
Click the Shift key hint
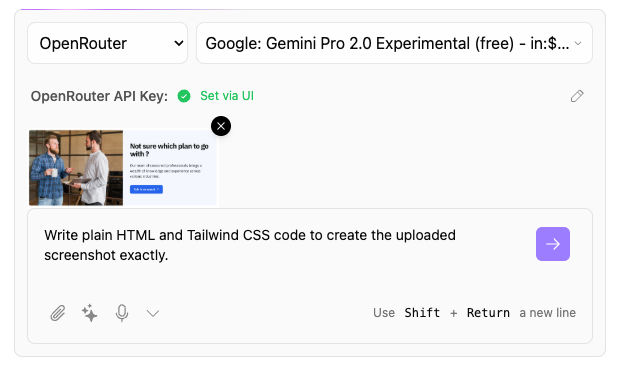click(422, 313)
